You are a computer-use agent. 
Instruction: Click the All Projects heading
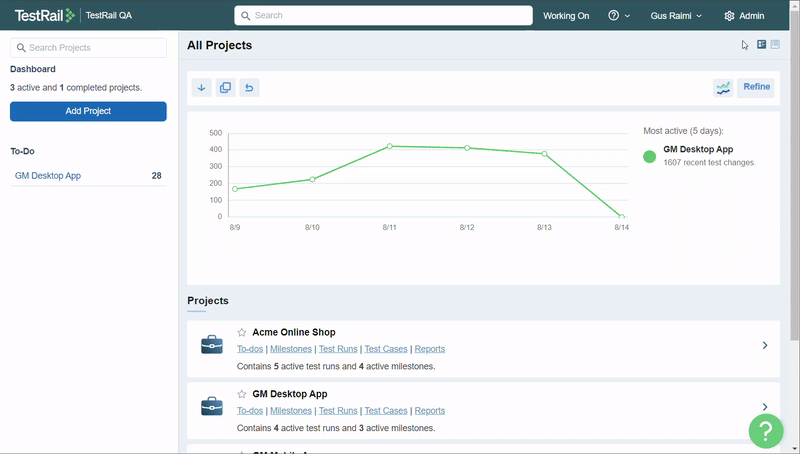(x=219, y=45)
